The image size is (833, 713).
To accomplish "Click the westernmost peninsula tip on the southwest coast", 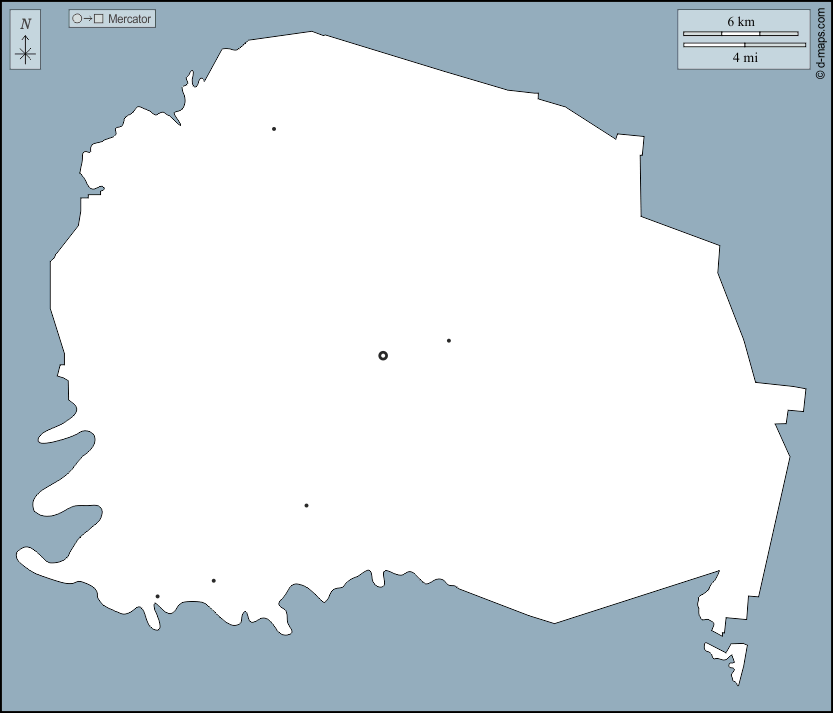I will [x=22, y=553].
